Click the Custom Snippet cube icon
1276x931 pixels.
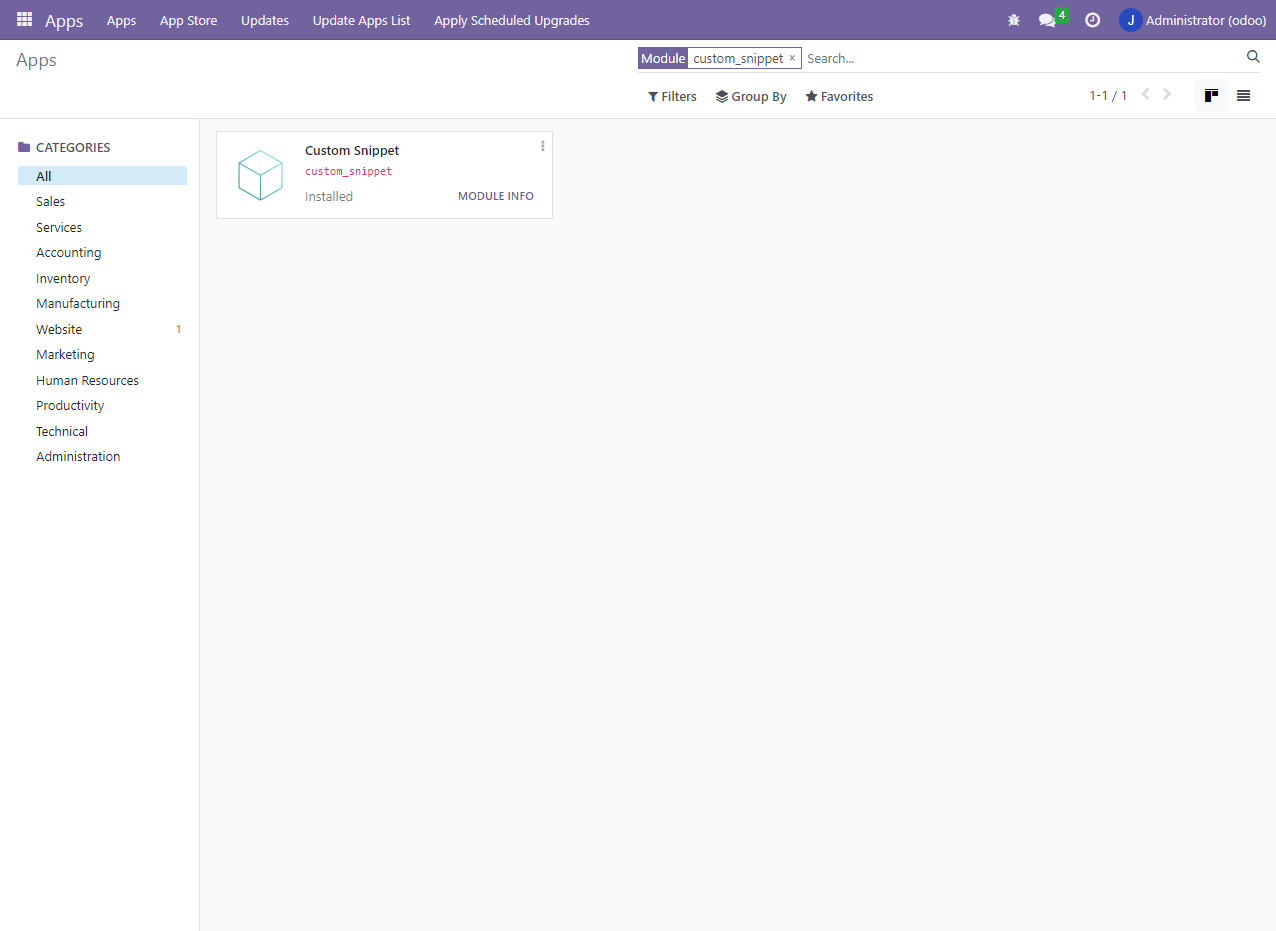click(261, 175)
